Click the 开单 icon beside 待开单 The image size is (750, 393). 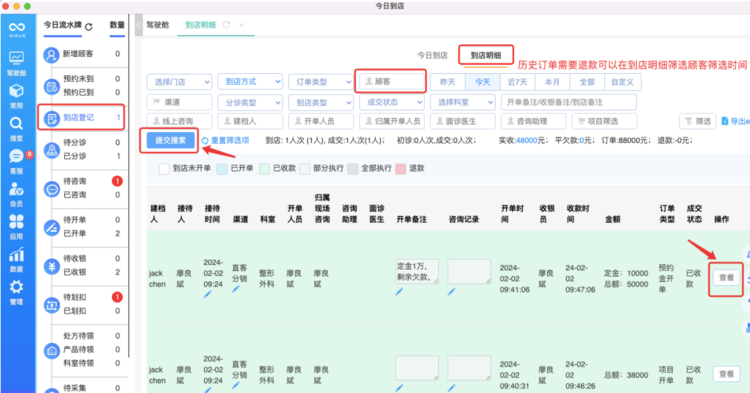[51, 227]
